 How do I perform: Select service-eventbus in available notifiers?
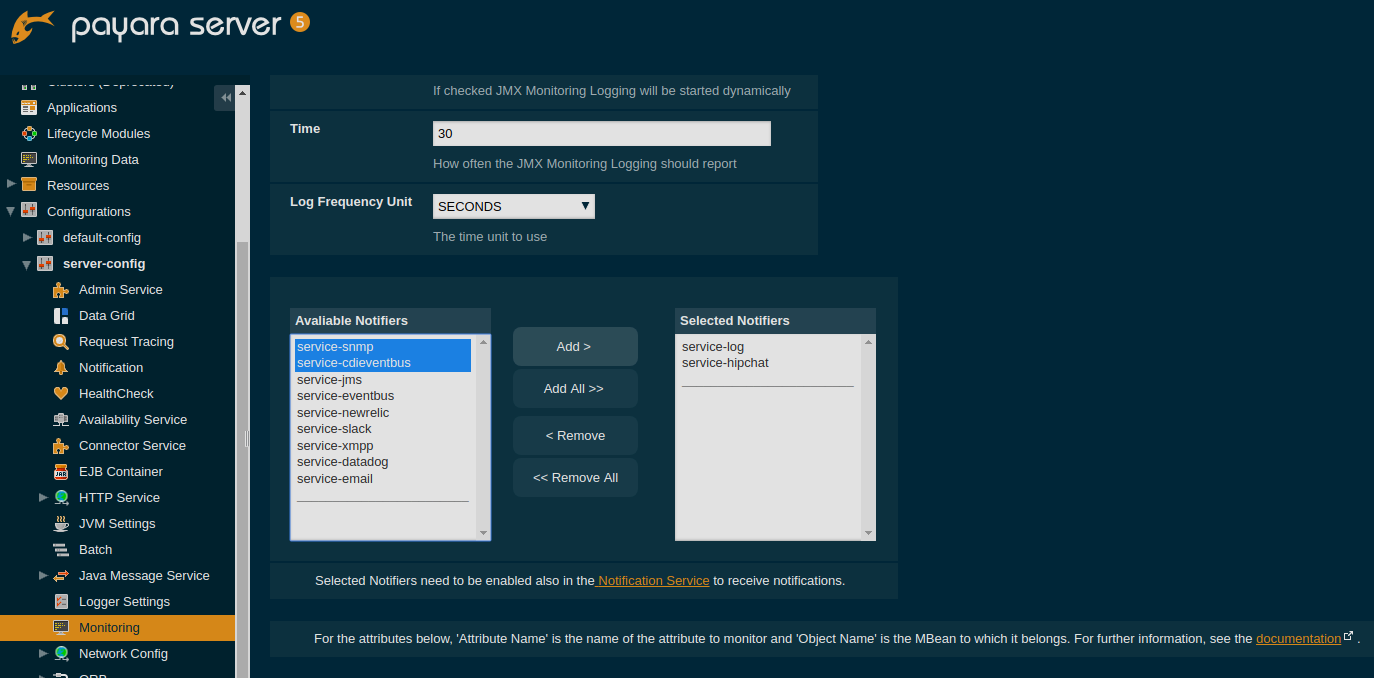click(x=382, y=396)
